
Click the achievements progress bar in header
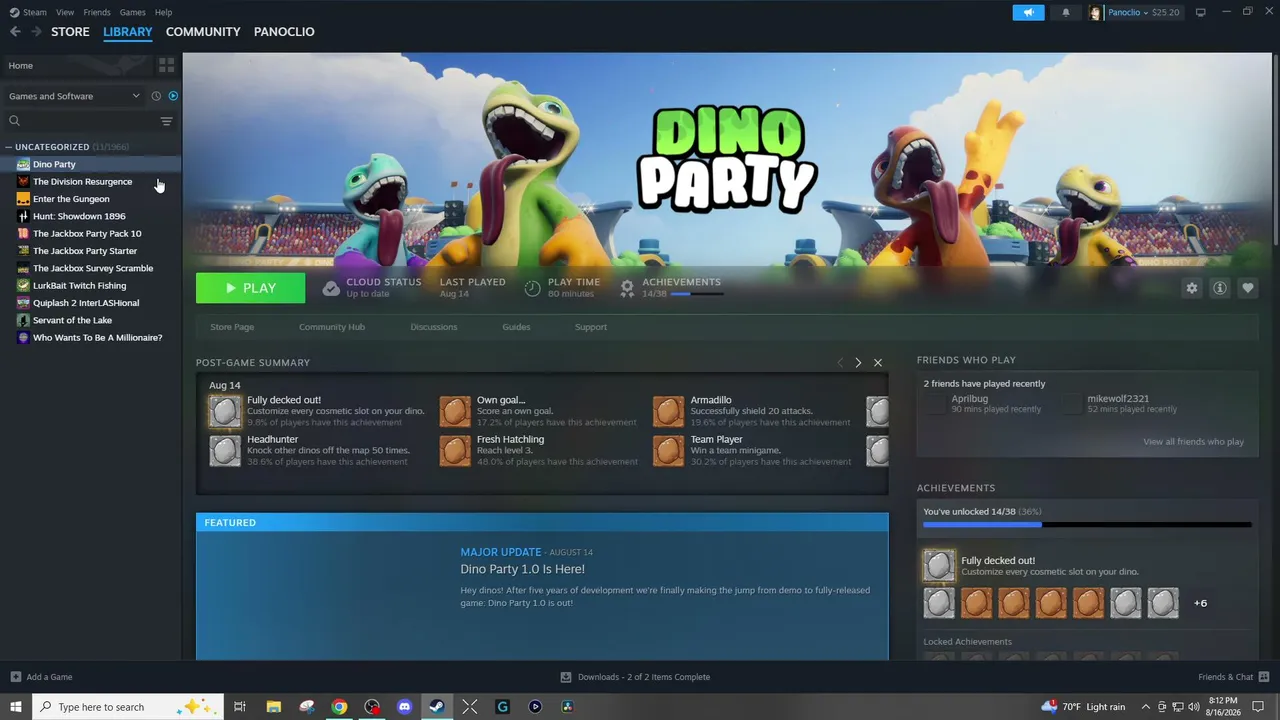click(696, 294)
